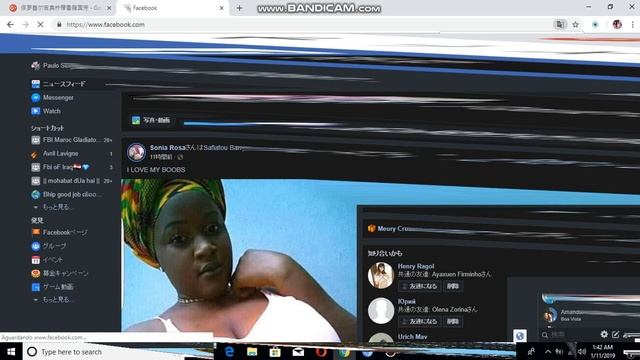Open イベント in the sidebar
The width and height of the screenshot is (640, 360).
(x=52, y=260)
